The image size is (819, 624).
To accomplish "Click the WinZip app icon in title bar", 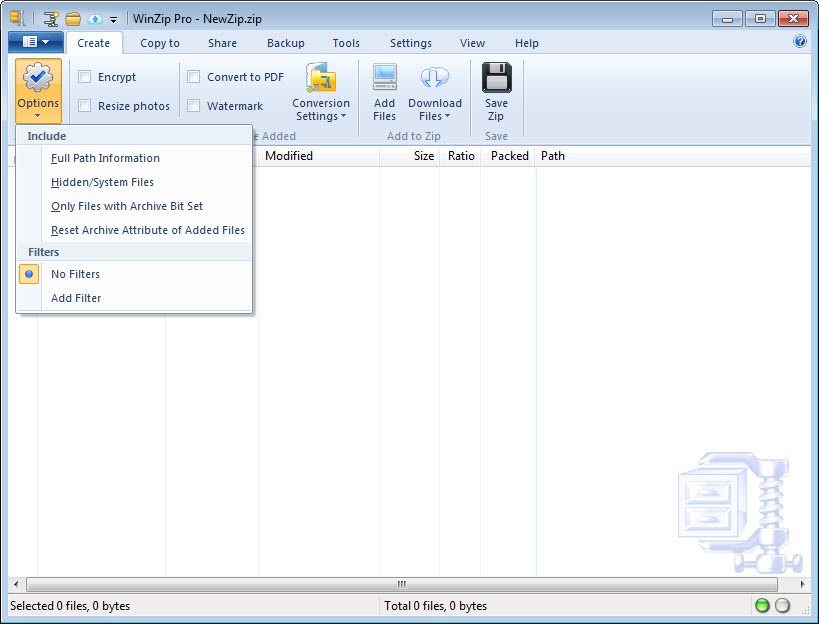I will [x=18, y=18].
